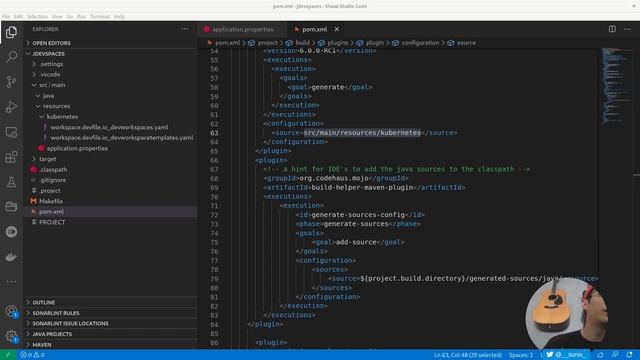Click the thumbs-up icon in status bar
This screenshot has width=640, height=360.
click(600, 355)
